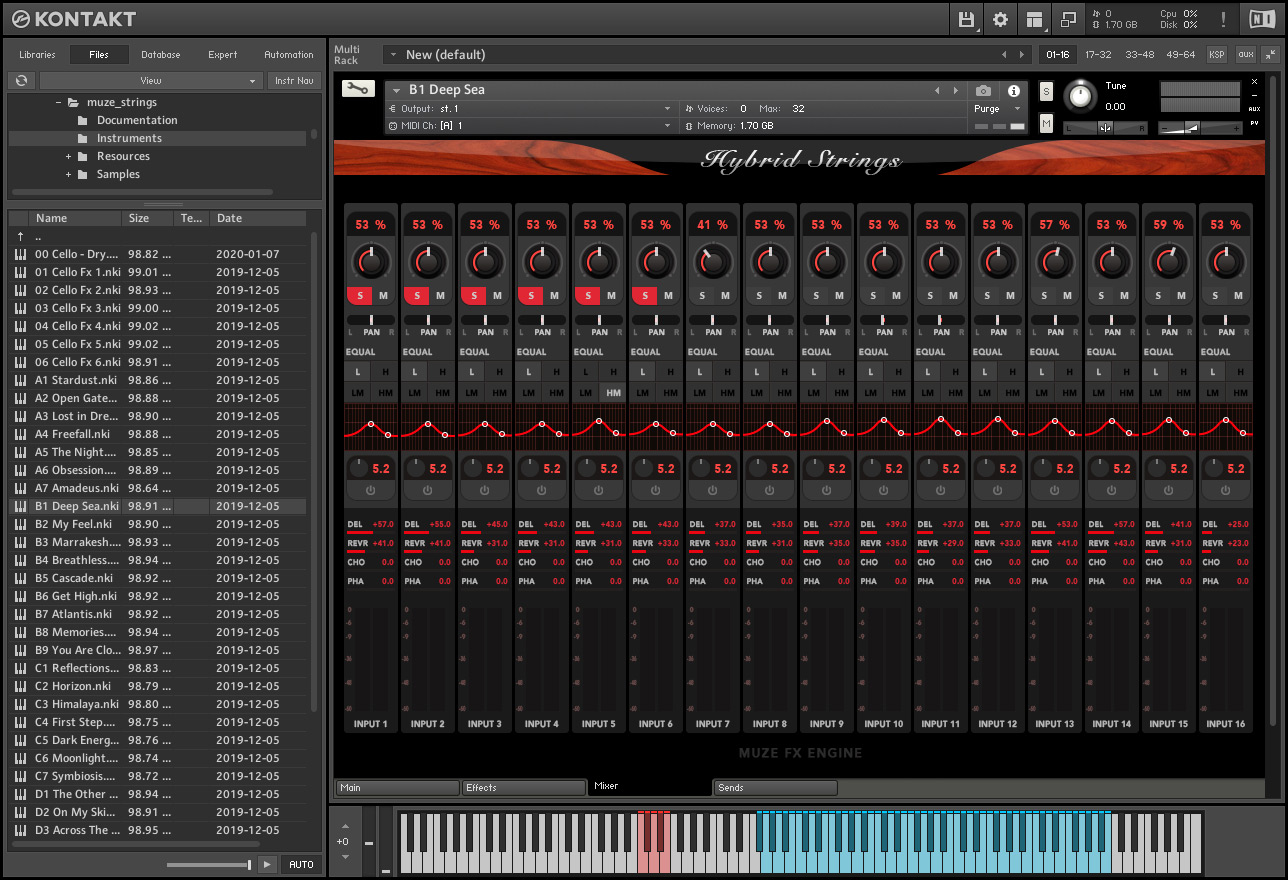This screenshot has height=880, width=1288.
Task: Switch to the Automation tab
Action: click(x=289, y=55)
